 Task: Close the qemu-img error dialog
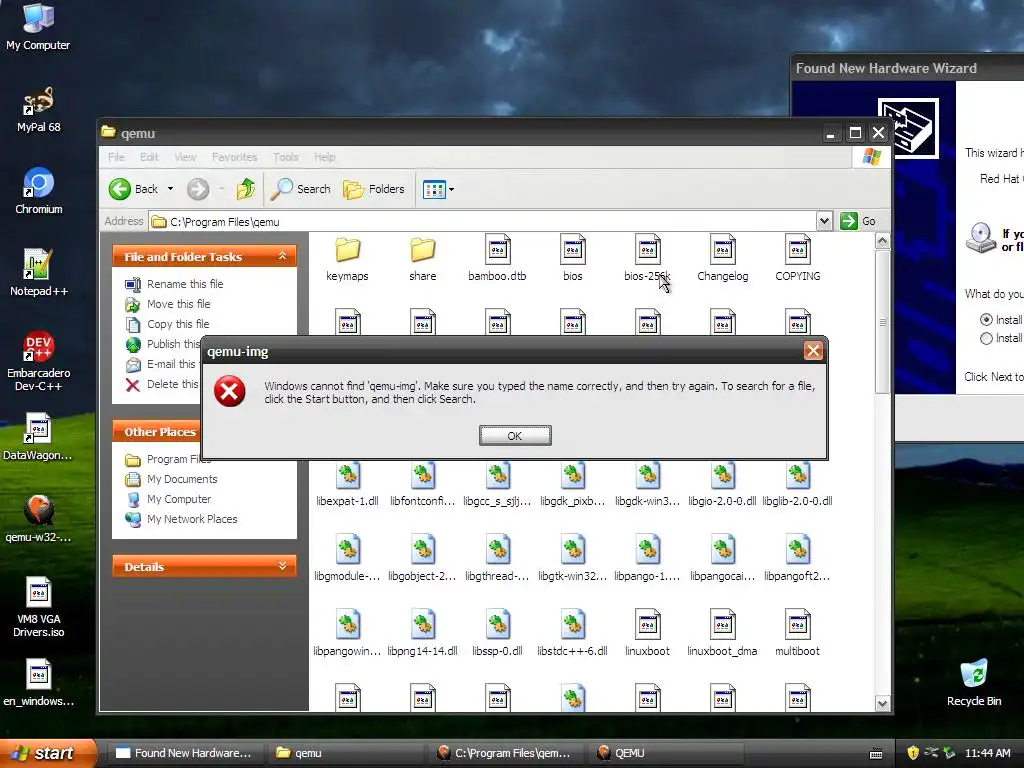813,351
